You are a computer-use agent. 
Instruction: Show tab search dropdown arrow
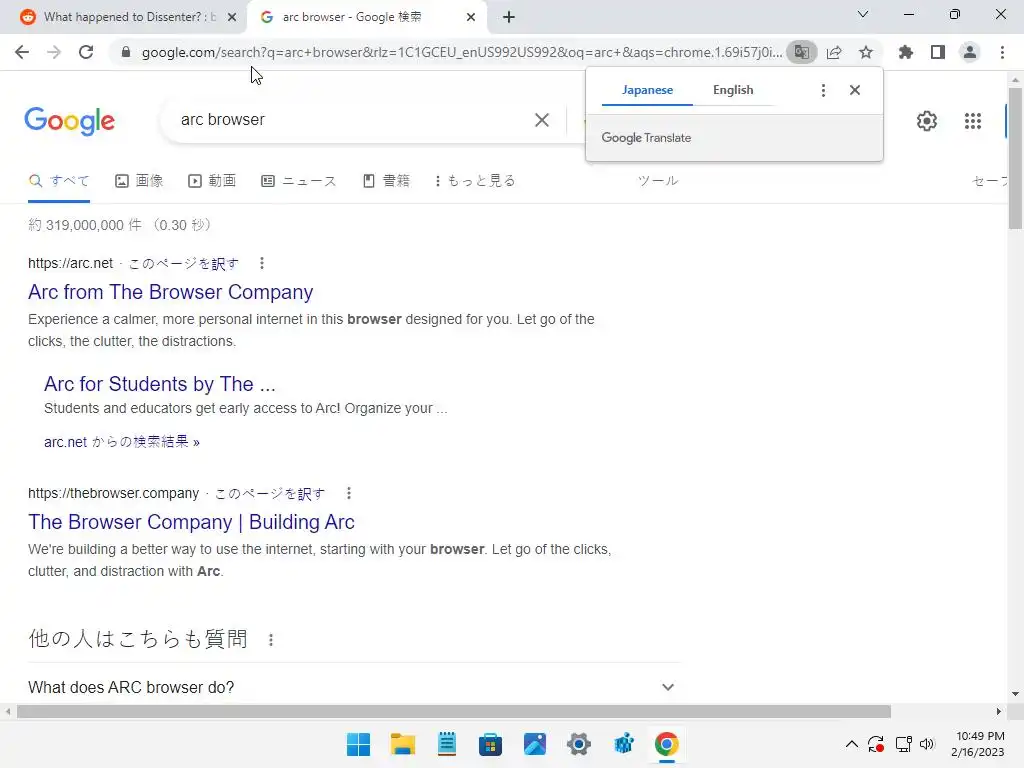click(x=863, y=14)
